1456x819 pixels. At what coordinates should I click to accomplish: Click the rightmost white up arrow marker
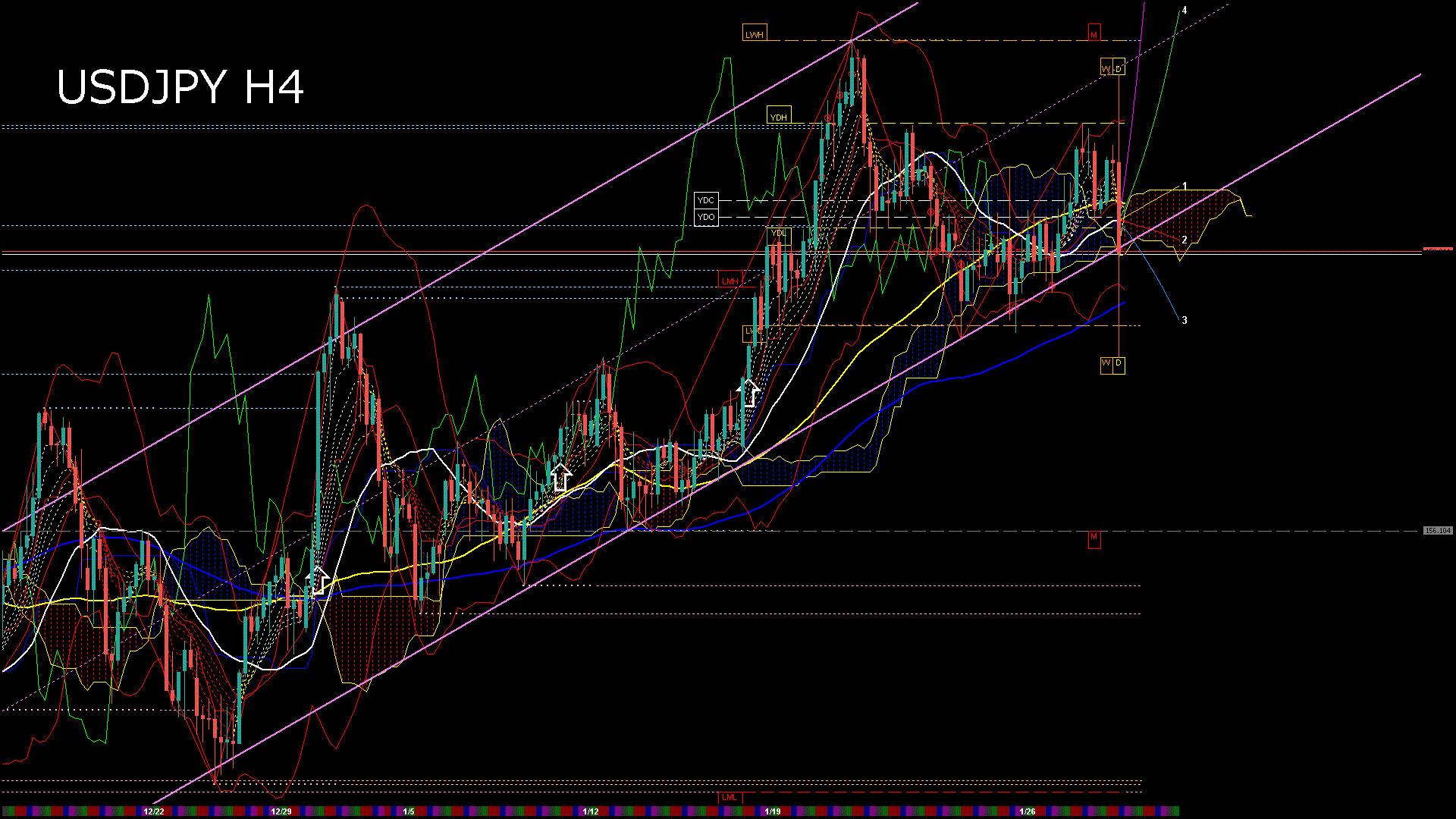tap(749, 393)
